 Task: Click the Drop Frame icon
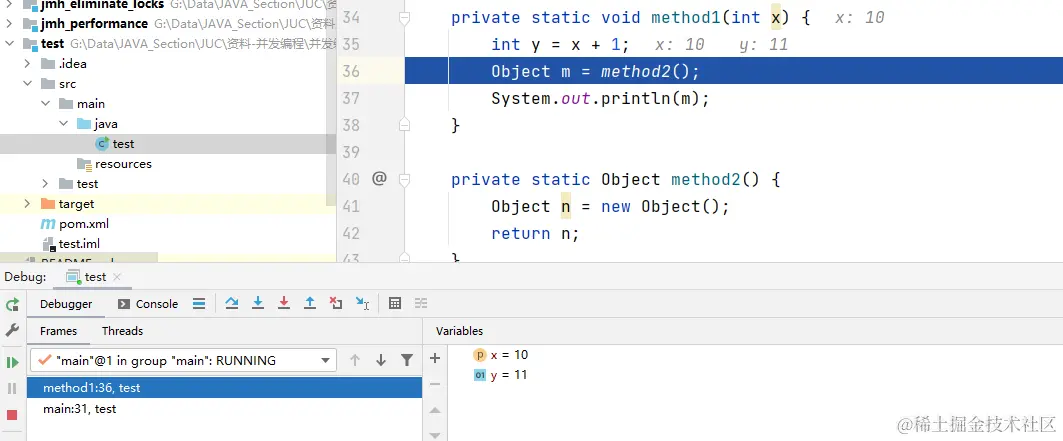pos(336,303)
